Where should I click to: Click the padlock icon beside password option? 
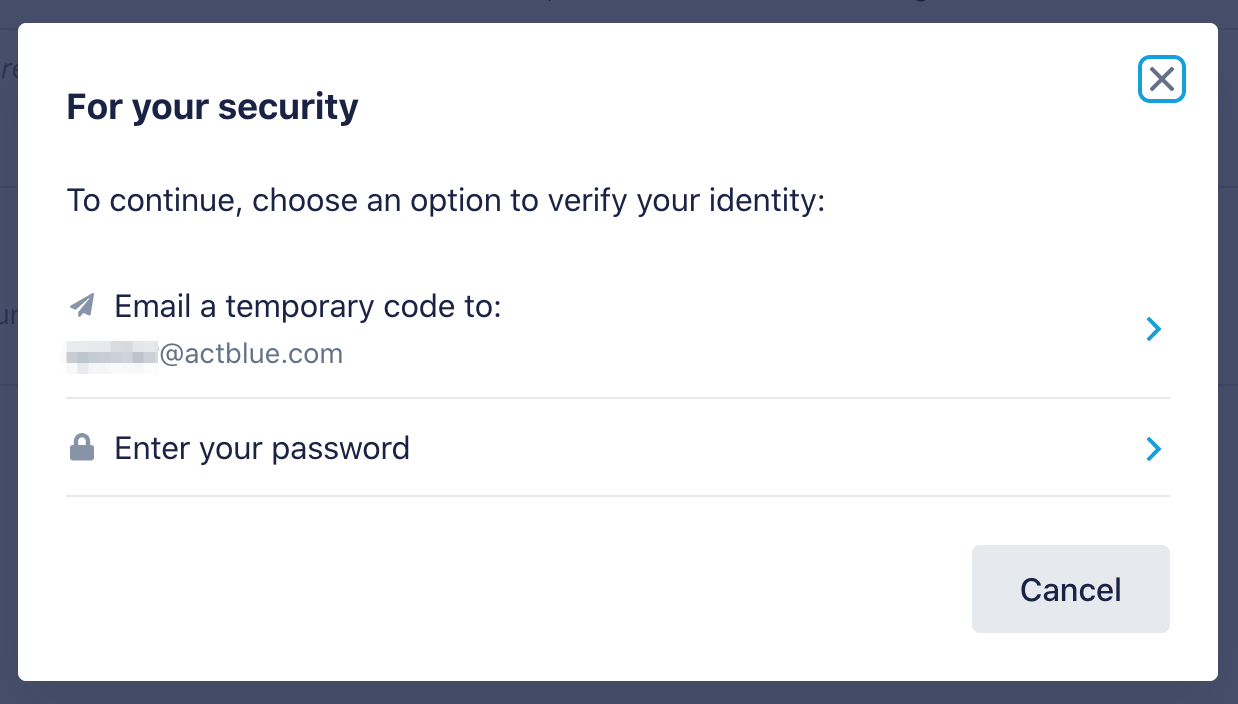click(82, 448)
